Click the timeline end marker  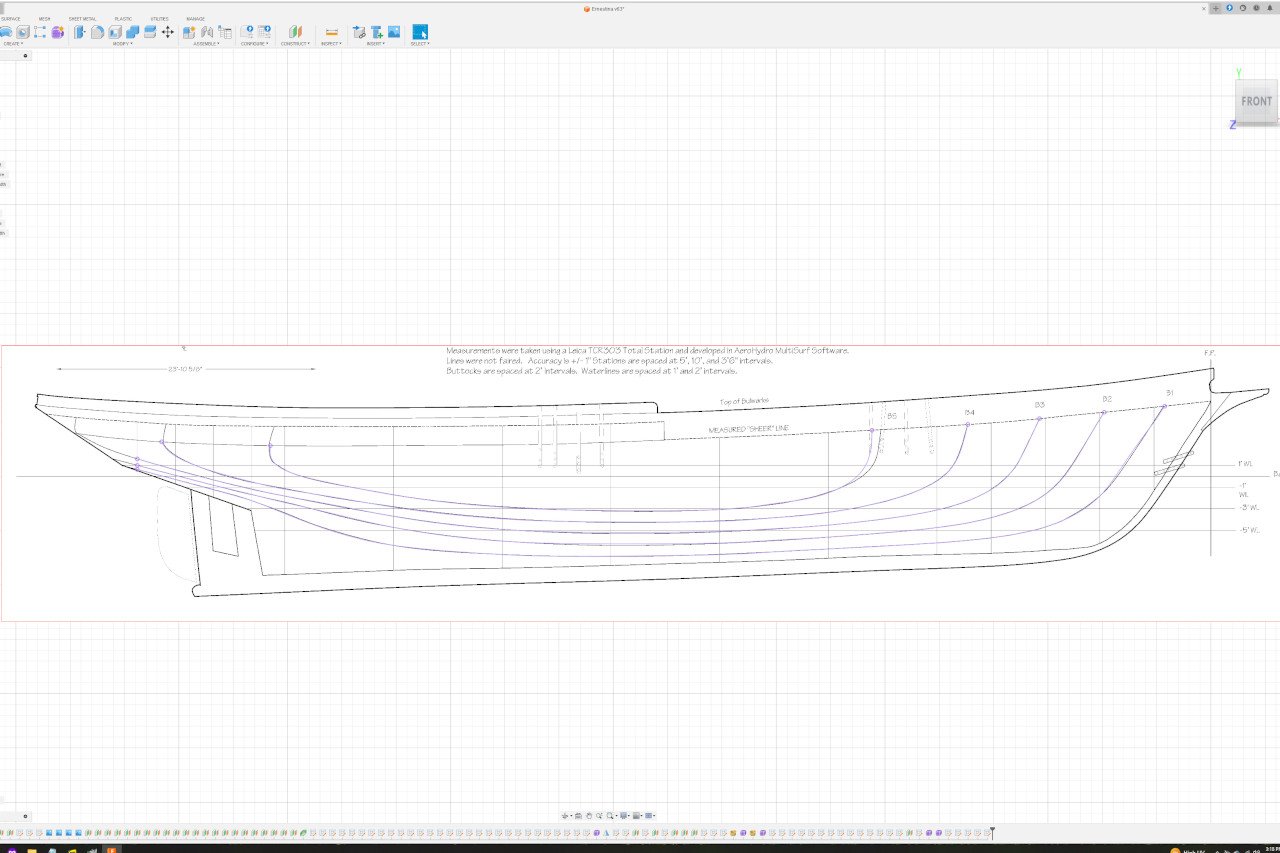coord(992,832)
